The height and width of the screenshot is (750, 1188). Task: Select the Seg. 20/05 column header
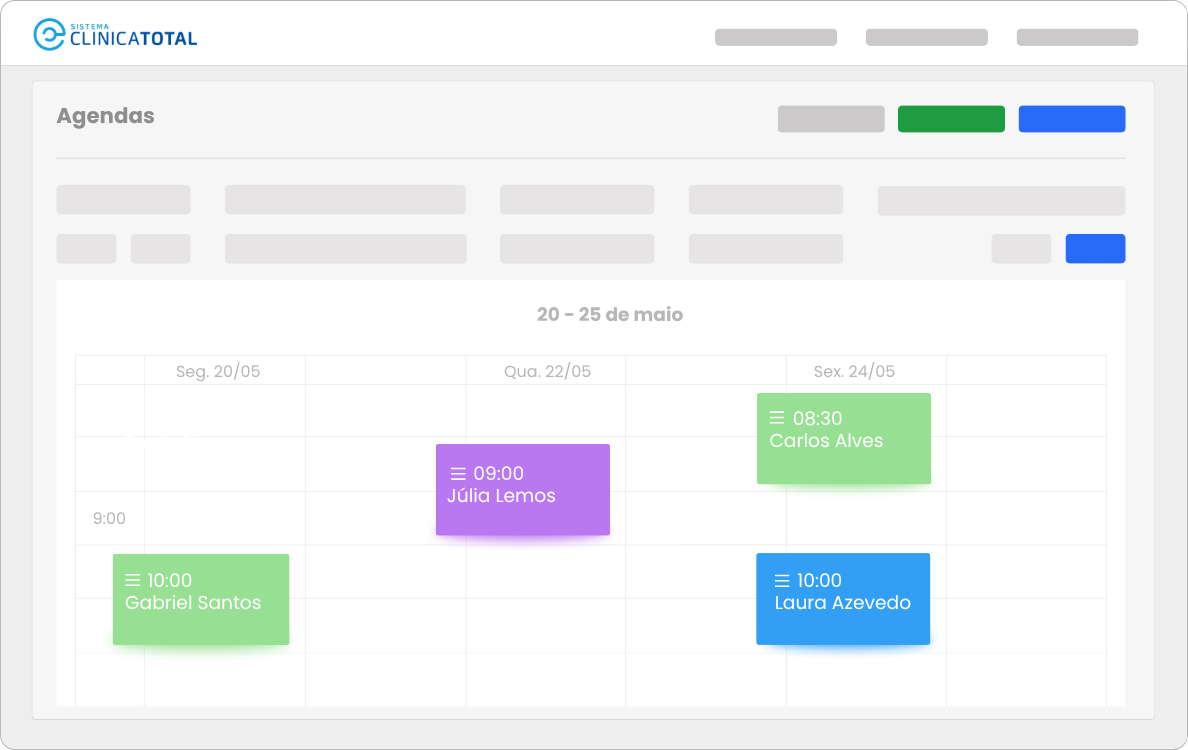coord(218,371)
